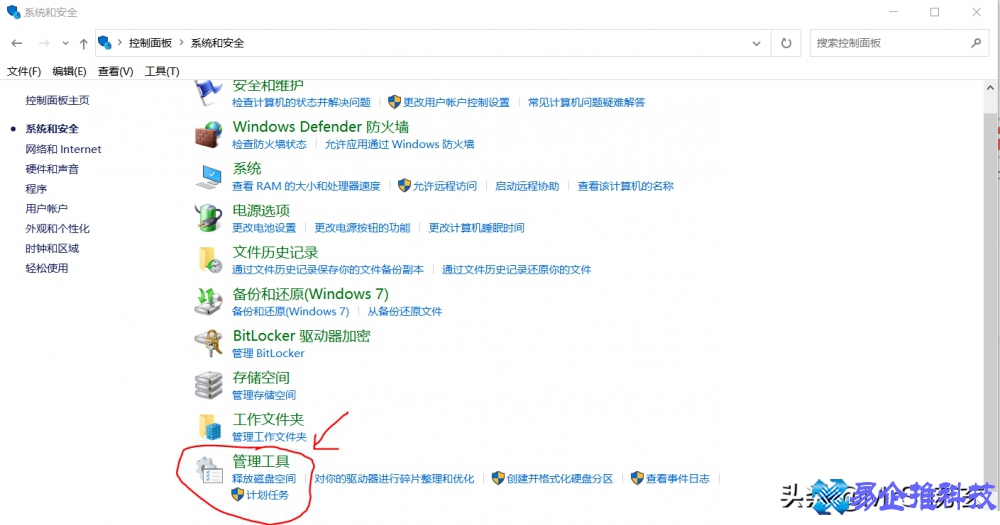Click 启动远程协助 link

527,186
